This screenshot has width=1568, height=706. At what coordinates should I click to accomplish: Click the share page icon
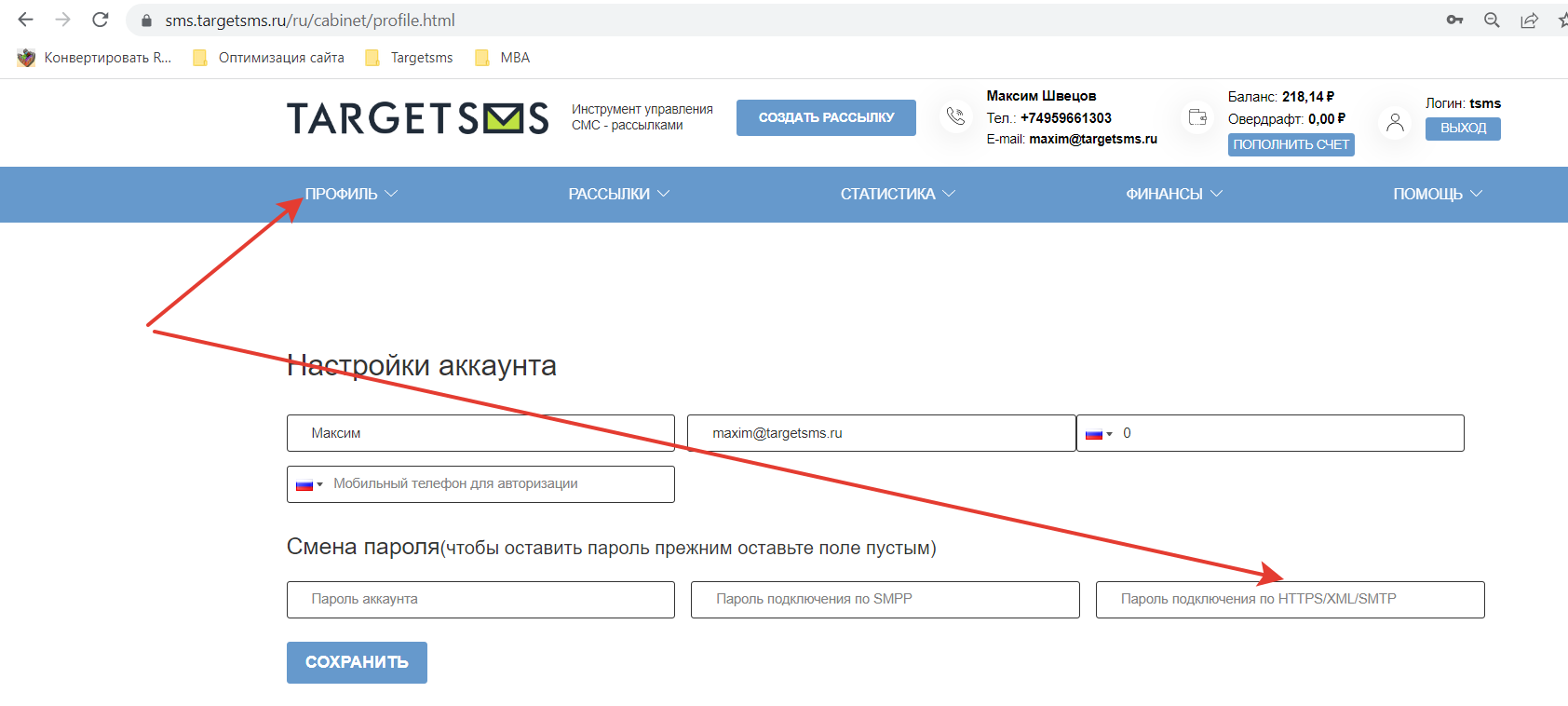[x=1529, y=20]
